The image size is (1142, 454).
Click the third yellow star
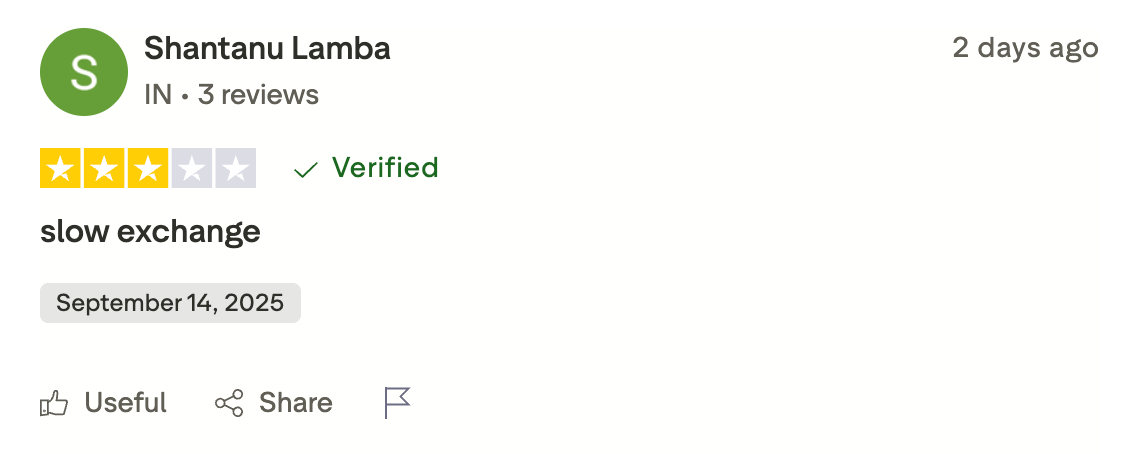148,169
